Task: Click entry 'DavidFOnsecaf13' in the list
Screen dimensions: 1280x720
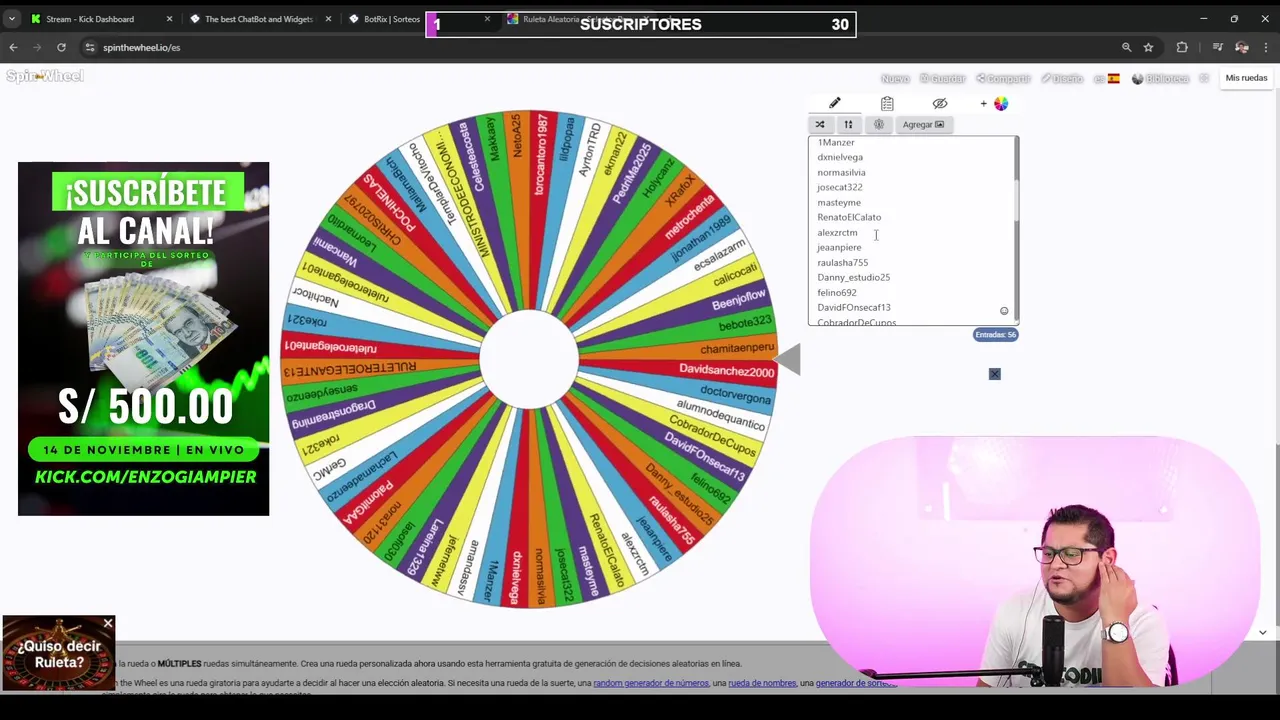Action: point(853,307)
